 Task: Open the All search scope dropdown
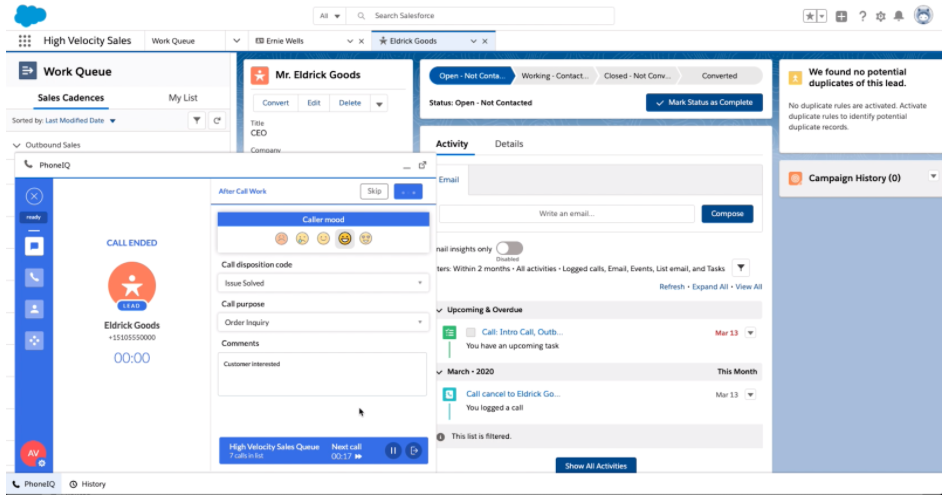(x=330, y=16)
